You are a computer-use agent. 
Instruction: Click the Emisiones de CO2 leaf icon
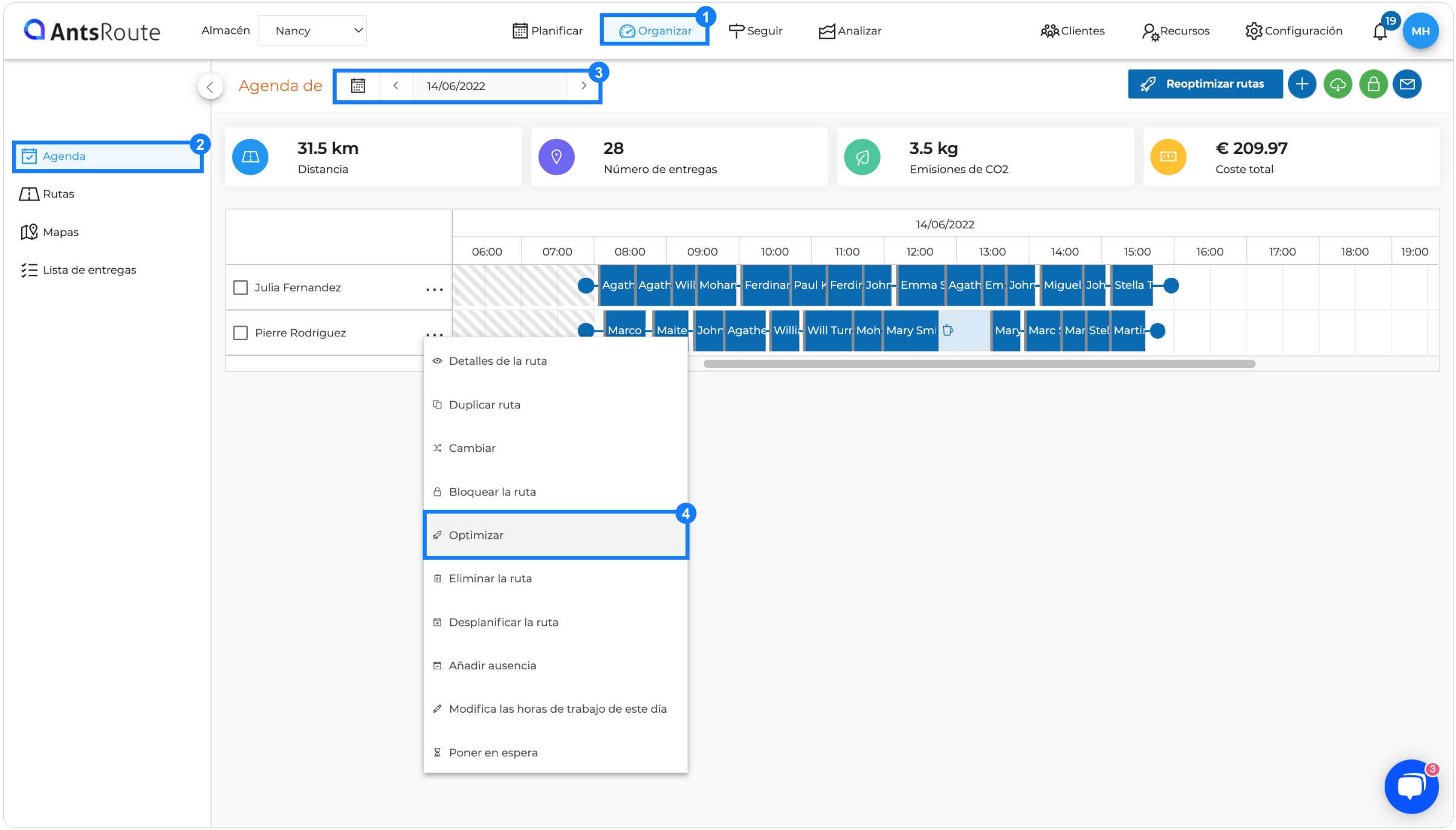[862, 157]
